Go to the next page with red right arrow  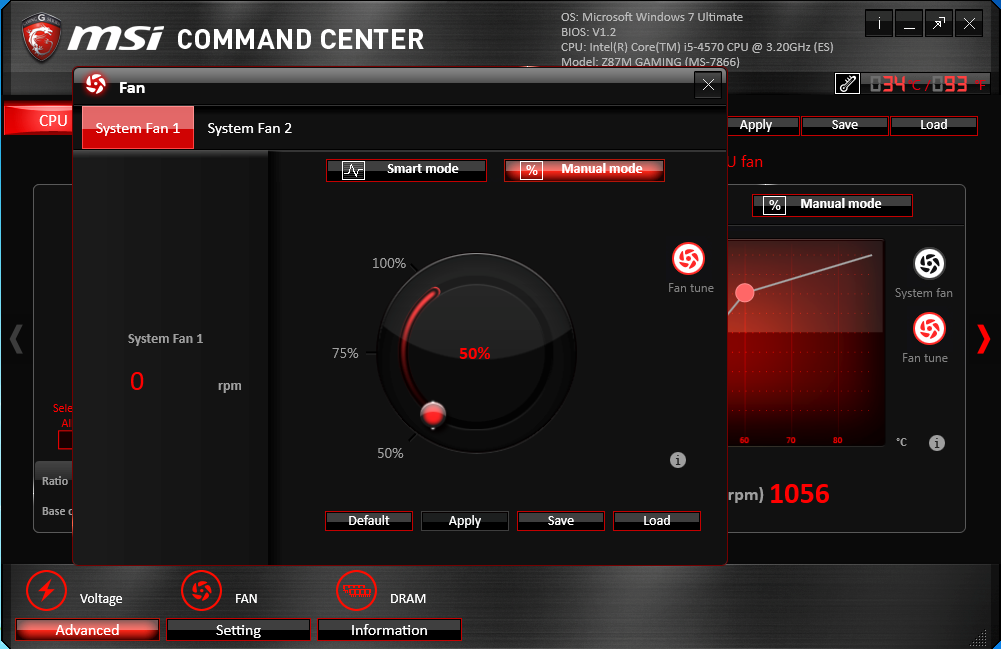[984, 339]
